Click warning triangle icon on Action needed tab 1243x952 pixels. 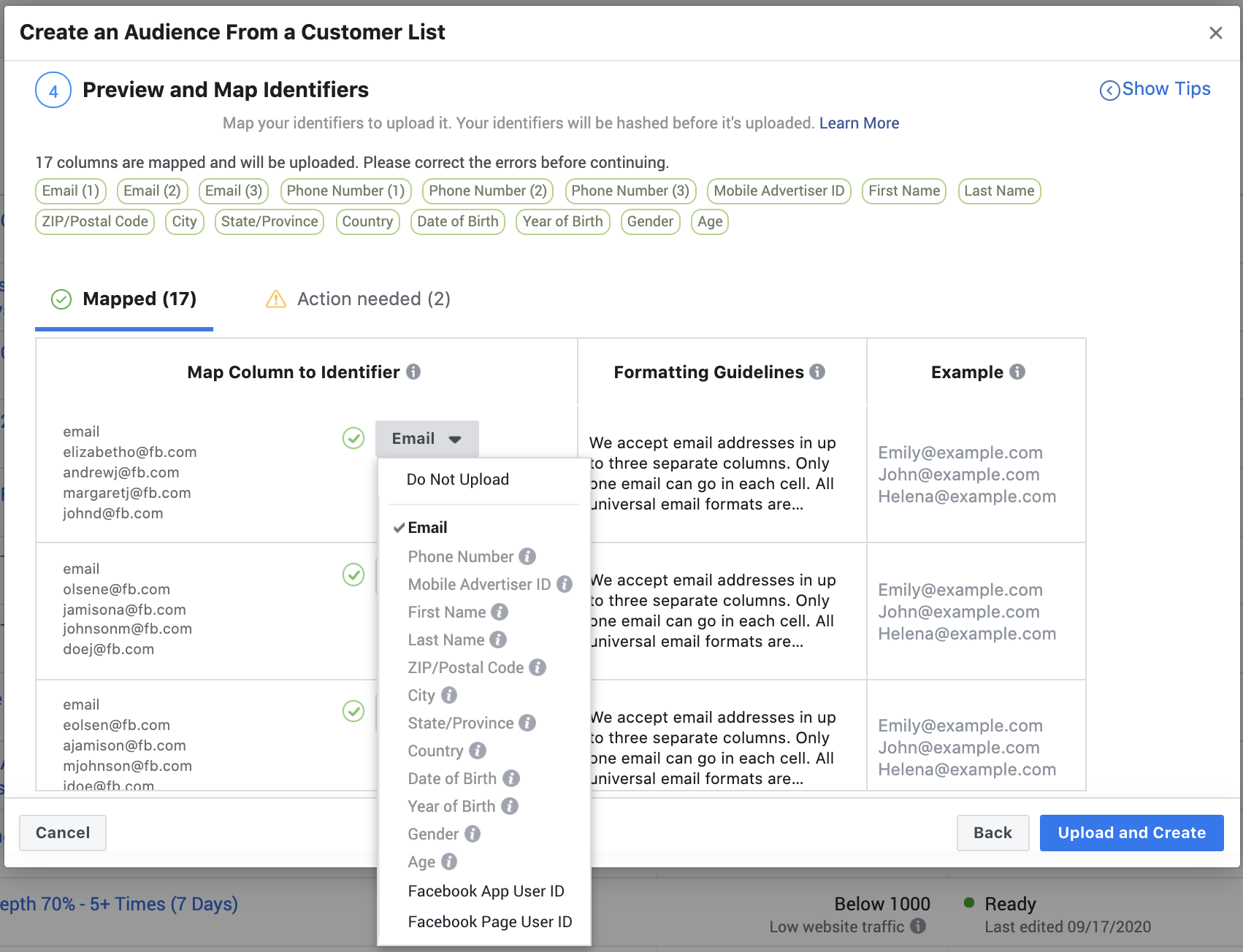(276, 299)
